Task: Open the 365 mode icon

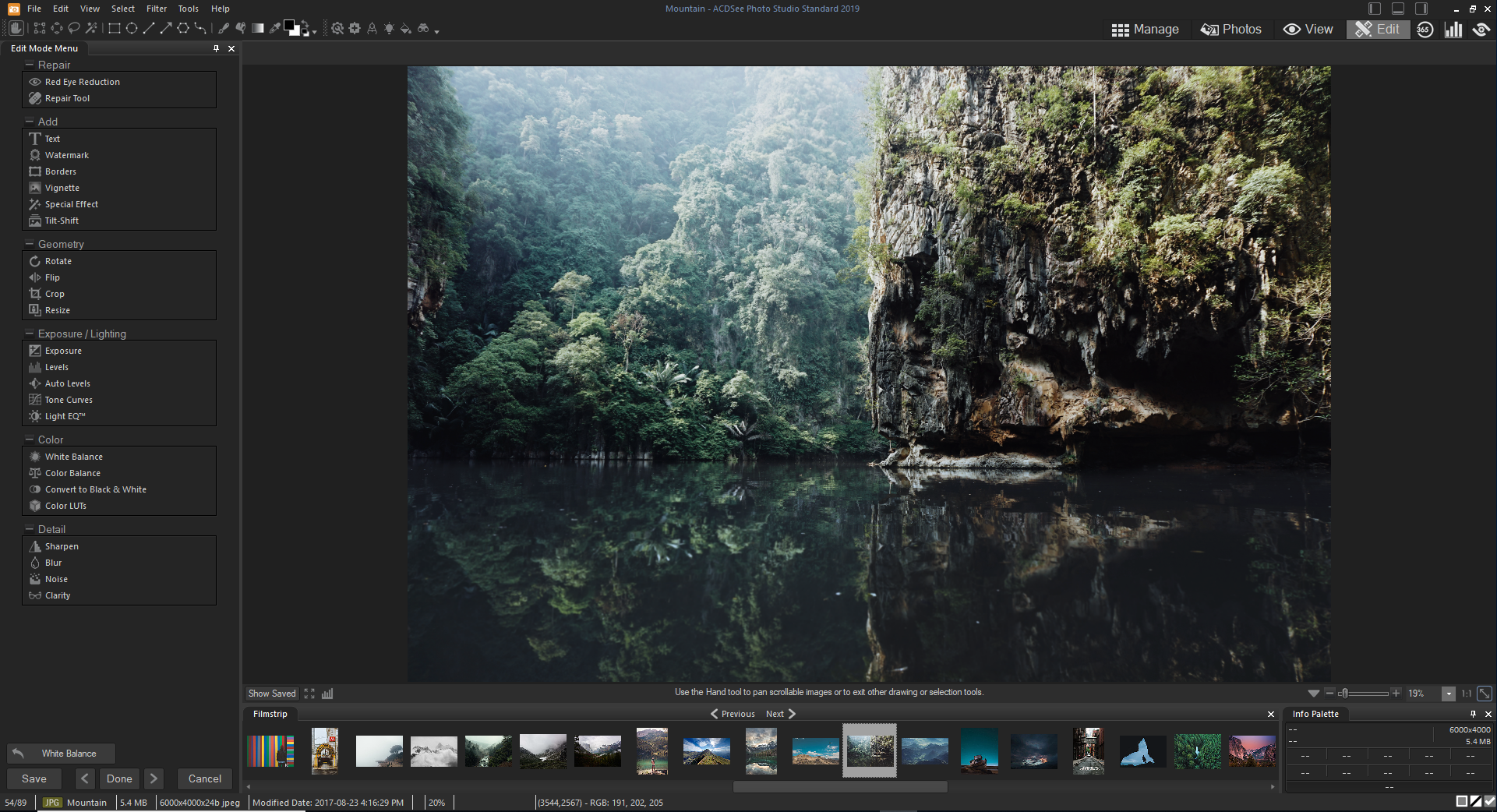Action: pyautogui.click(x=1425, y=30)
